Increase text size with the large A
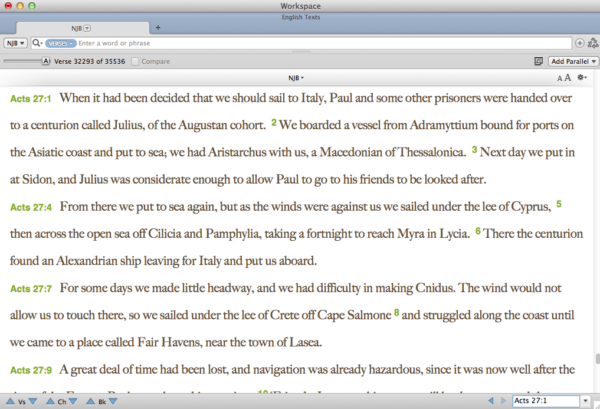600x409 pixels. pyautogui.click(x=568, y=78)
